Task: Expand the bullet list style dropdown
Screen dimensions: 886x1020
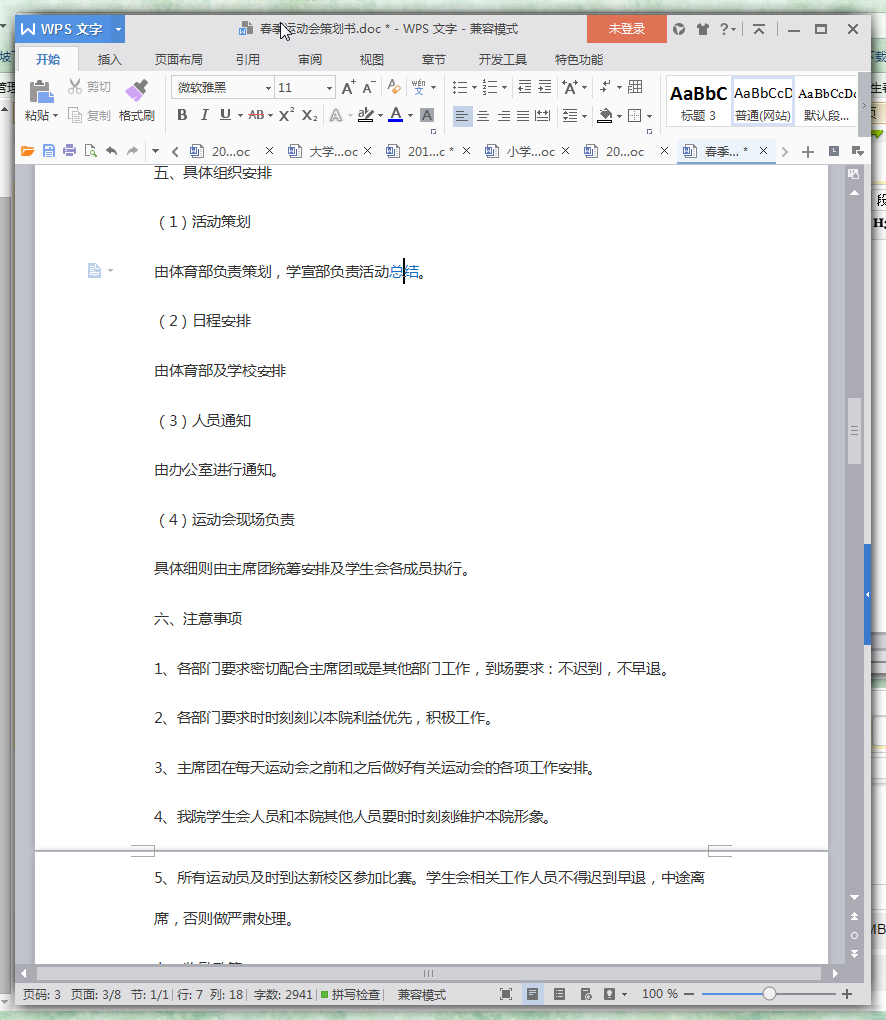Action: pos(474,87)
